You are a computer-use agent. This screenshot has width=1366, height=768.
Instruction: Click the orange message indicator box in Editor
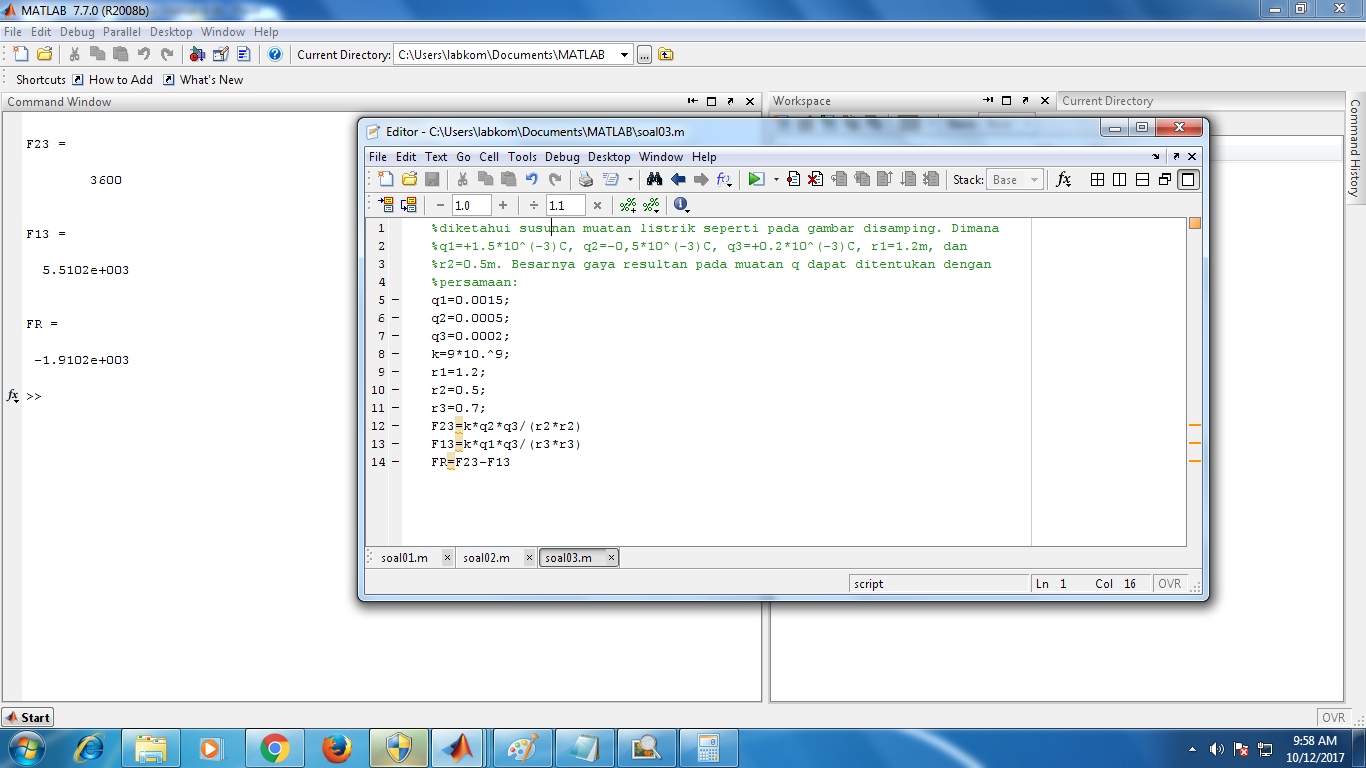point(1194,223)
